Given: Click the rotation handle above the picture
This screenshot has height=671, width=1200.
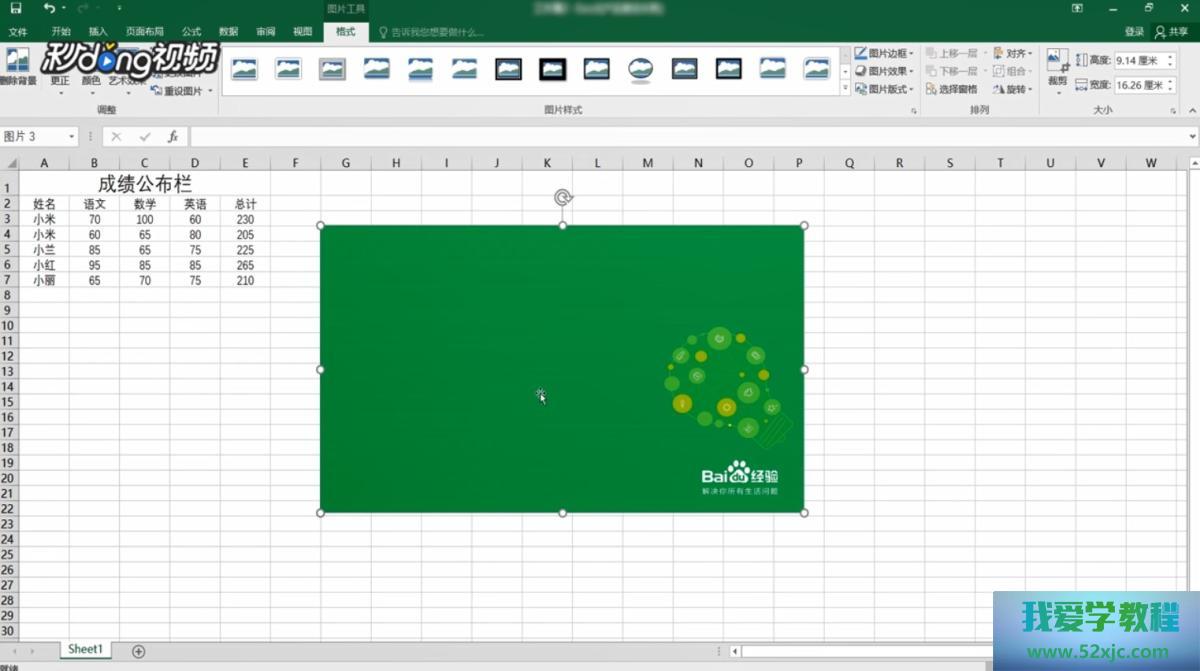Looking at the screenshot, I should (563, 198).
